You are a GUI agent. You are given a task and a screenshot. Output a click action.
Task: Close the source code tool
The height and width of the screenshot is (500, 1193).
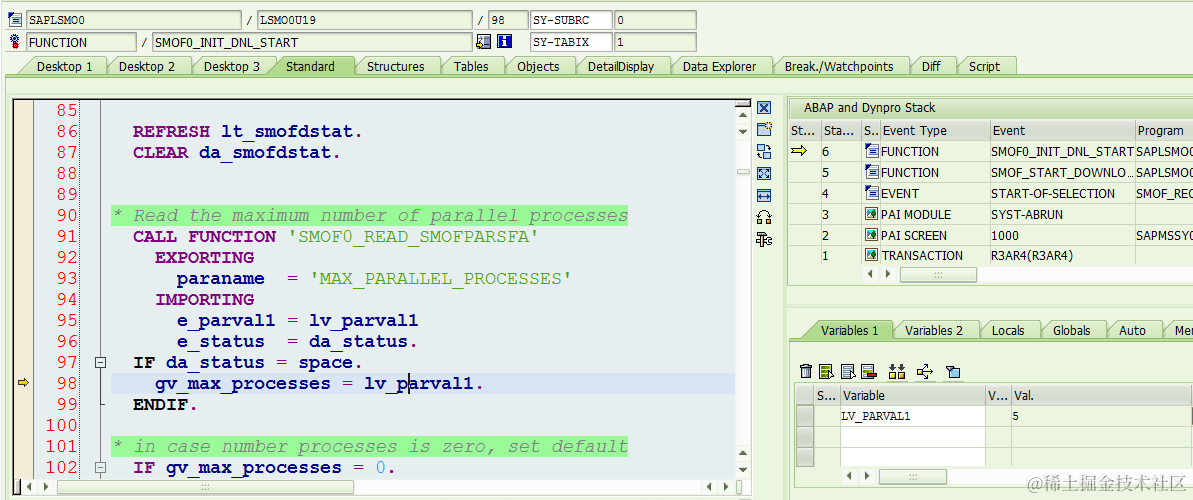[765, 108]
